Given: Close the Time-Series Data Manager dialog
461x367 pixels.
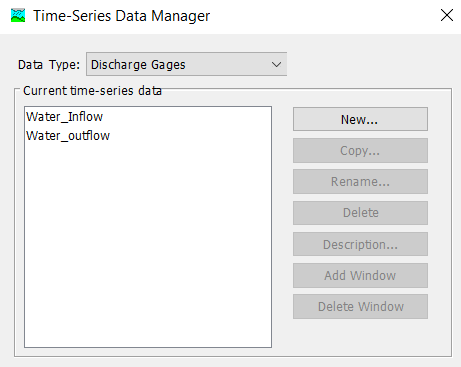Looking at the screenshot, I should (447, 15).
